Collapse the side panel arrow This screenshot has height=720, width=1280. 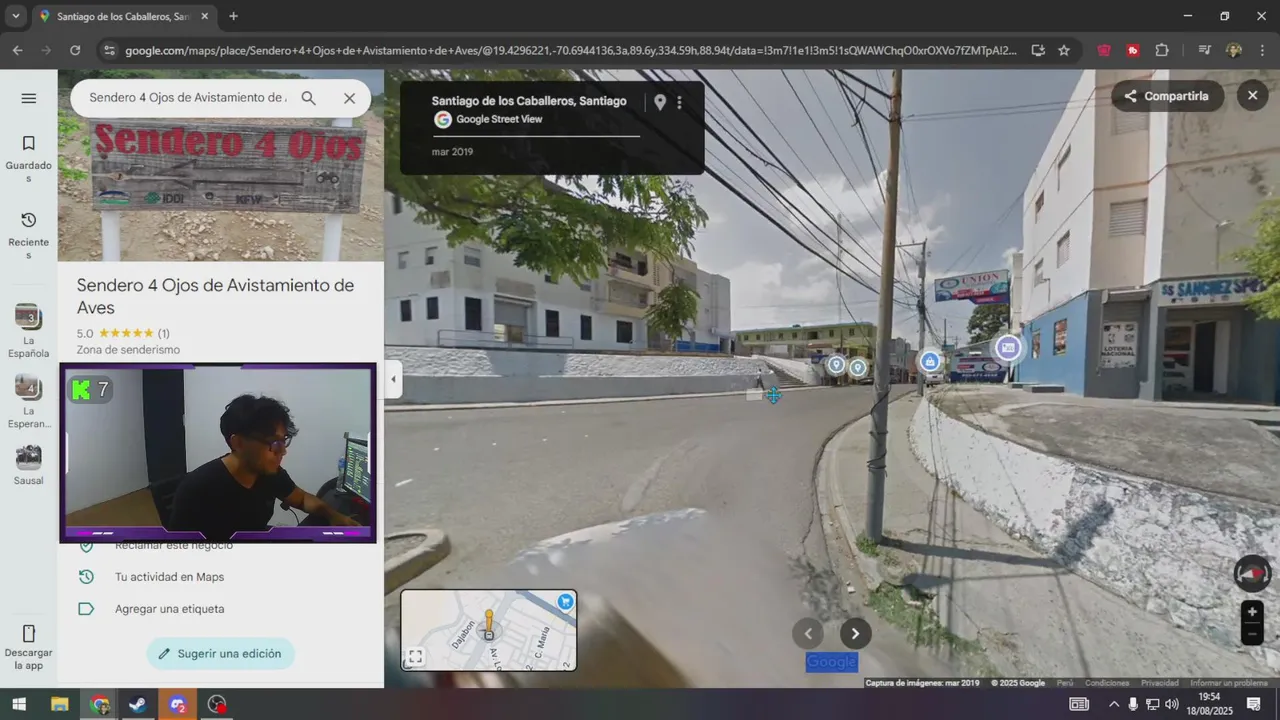(x=393, y=379)
